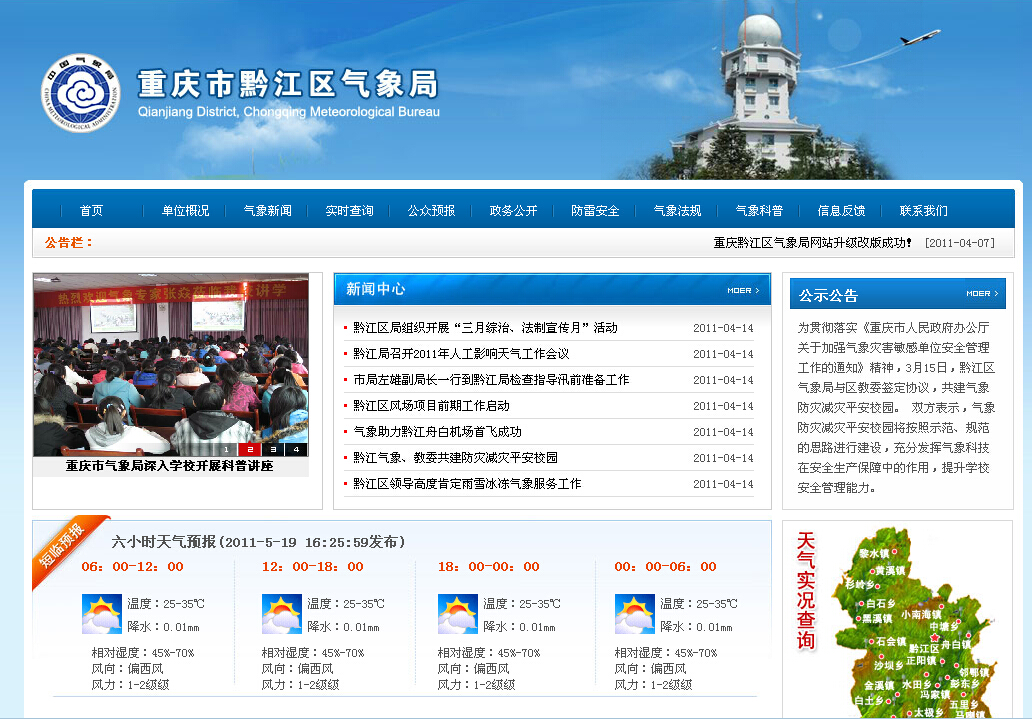1032x719 pixels.
Task: Switch slideshow to image 4
Action: 296,449
